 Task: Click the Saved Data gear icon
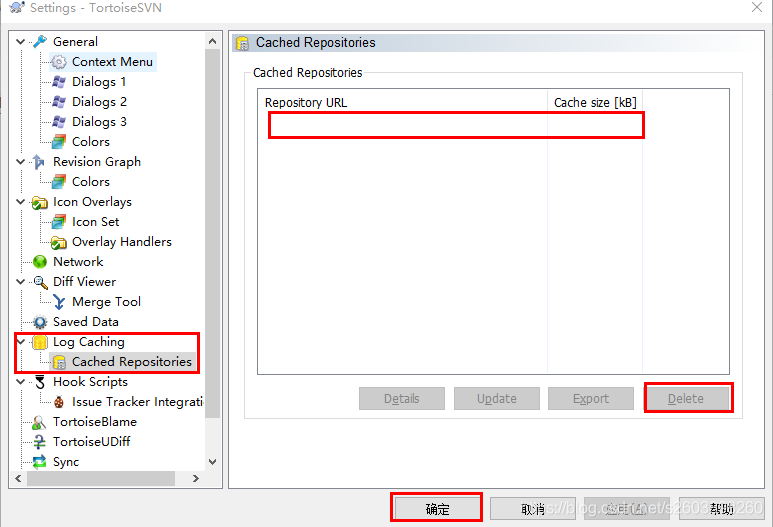click(x=39, y=322)
